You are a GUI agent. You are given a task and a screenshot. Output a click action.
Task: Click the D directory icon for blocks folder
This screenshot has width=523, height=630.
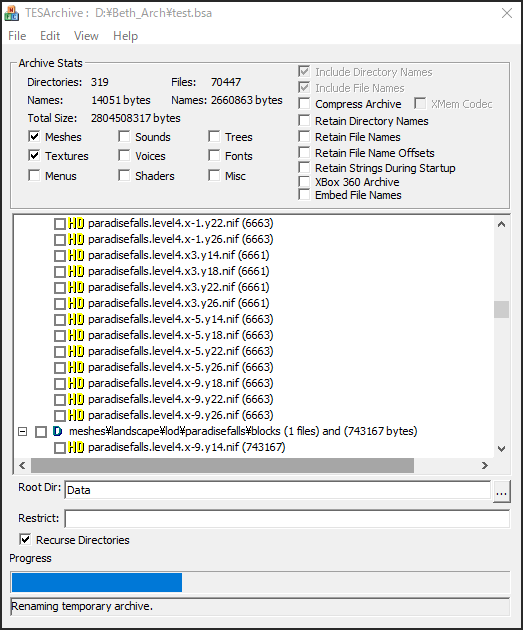(x=57, y=432)
